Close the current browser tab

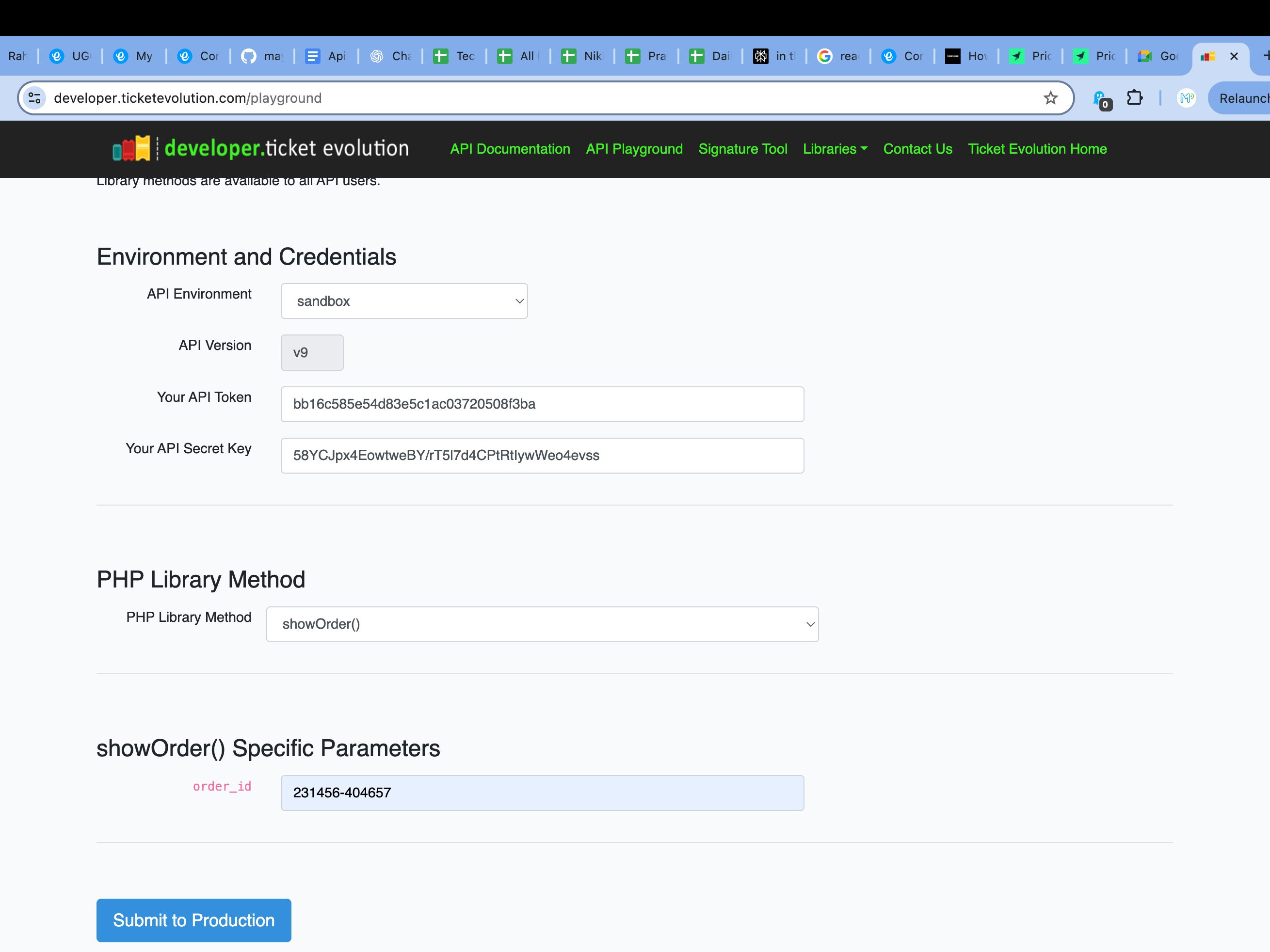(1233, 56)
